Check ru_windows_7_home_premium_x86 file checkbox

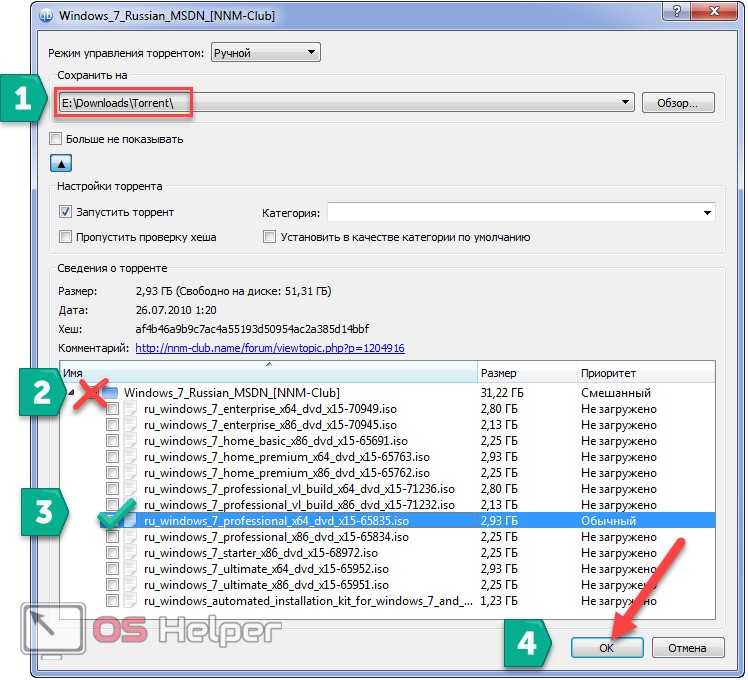click(x=113, y=473)
